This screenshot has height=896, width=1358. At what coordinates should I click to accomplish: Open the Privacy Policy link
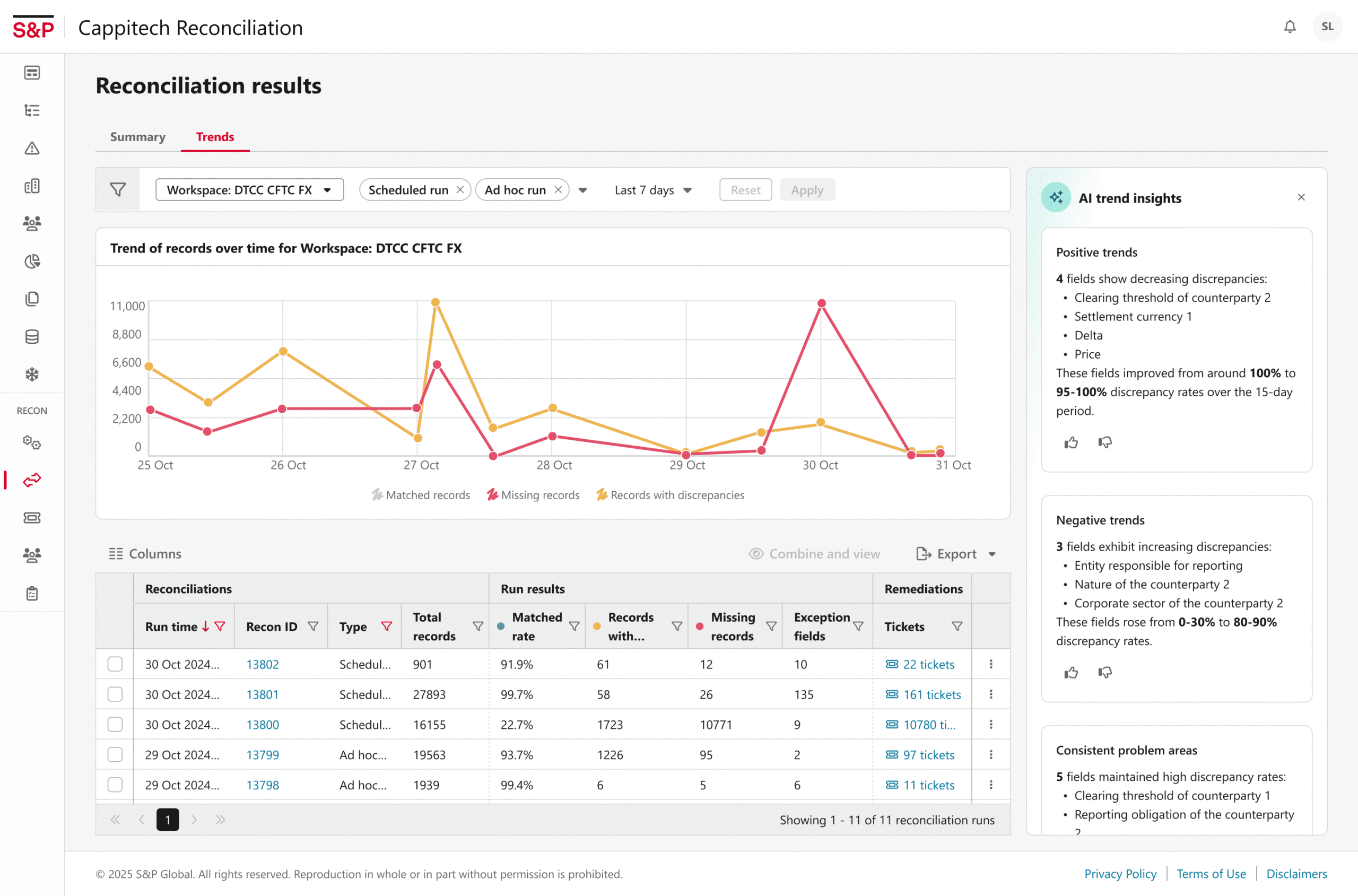(x=1120, y=874)
